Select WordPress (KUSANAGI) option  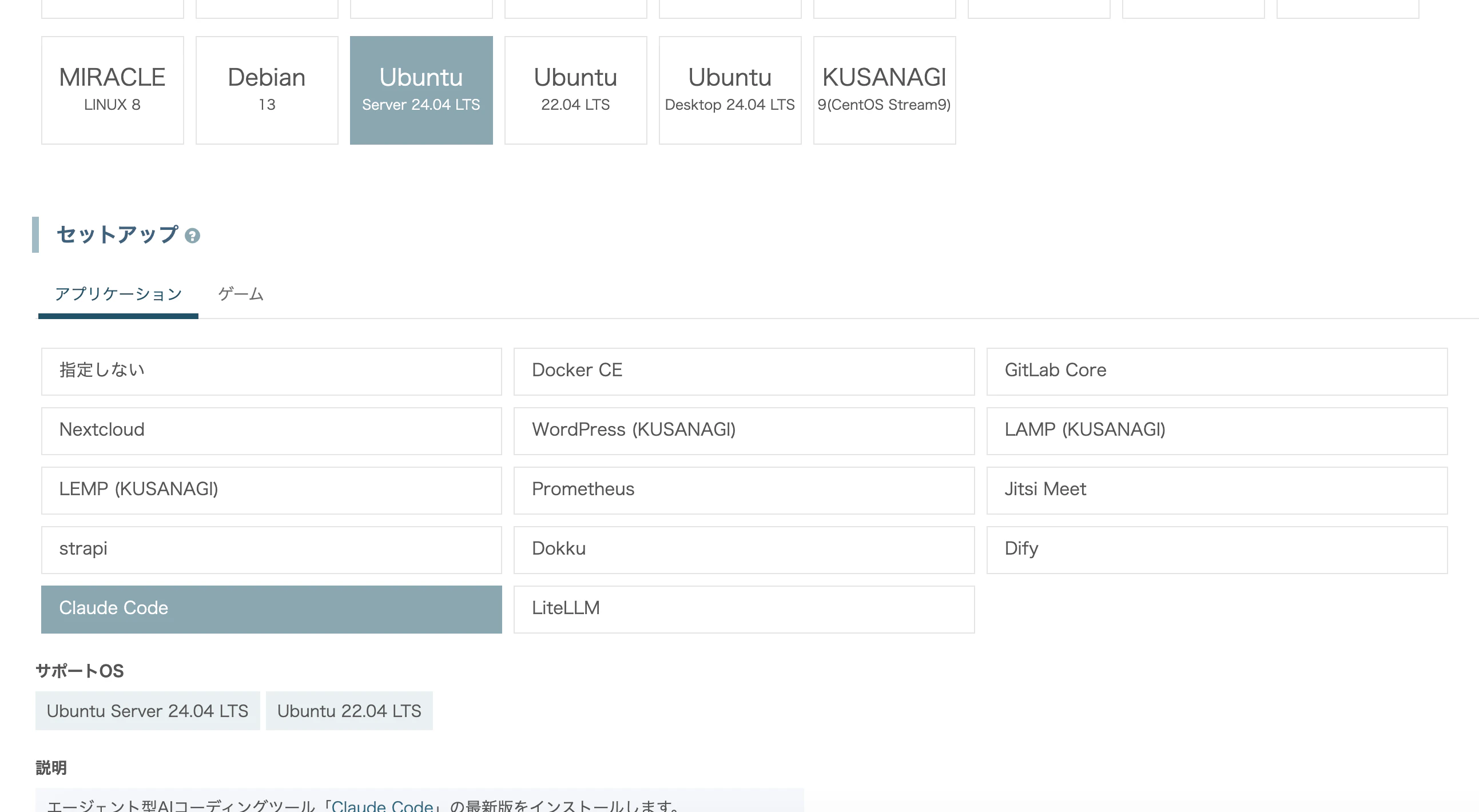[x=744, y=431]
